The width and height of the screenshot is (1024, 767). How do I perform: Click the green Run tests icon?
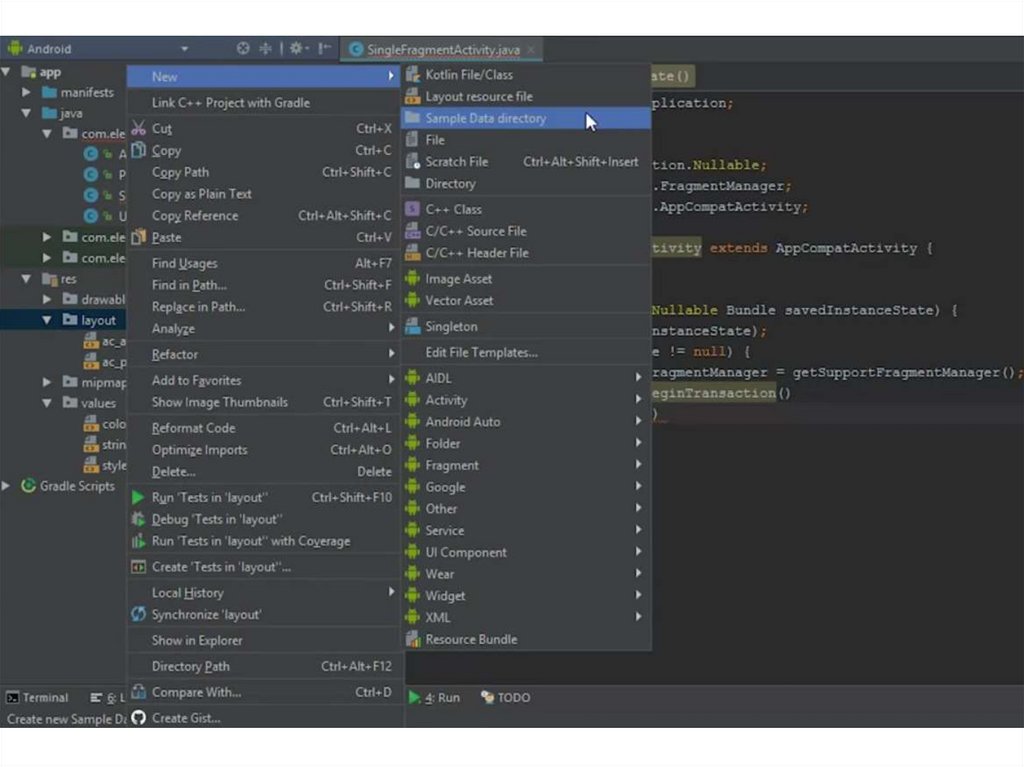point(139,498)
